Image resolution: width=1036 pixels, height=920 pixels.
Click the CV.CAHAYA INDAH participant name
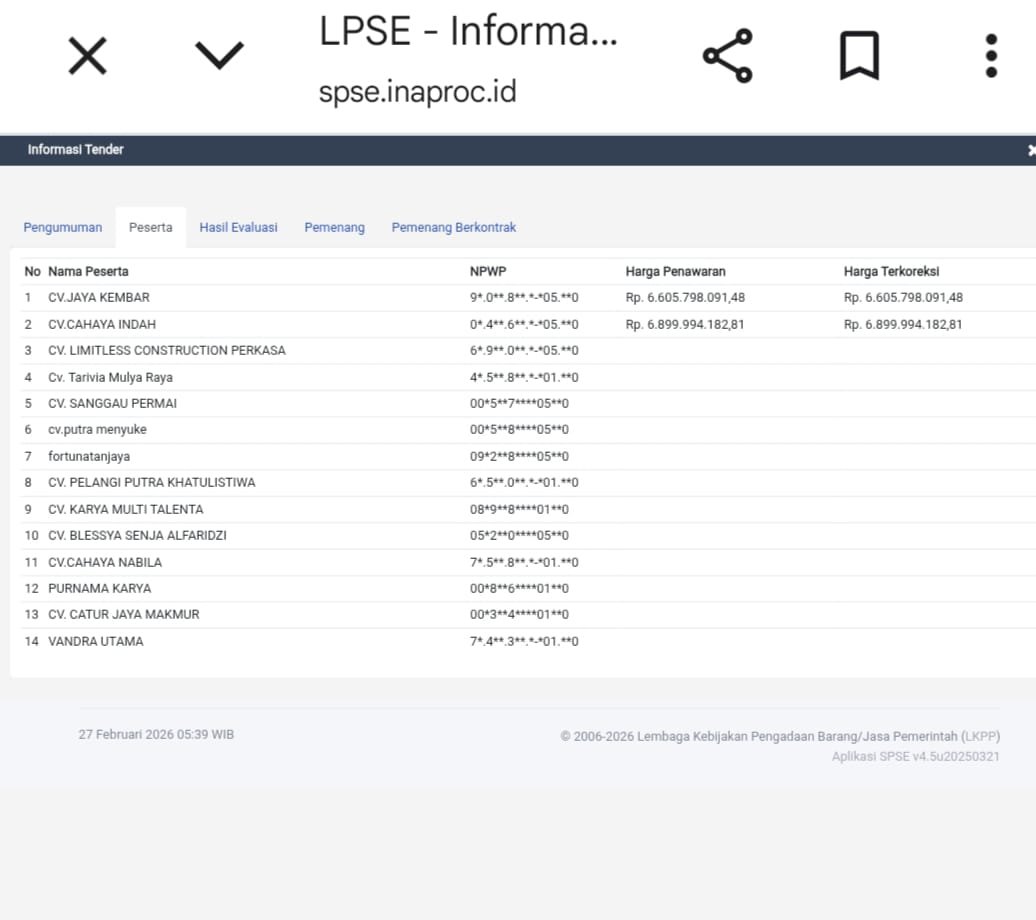[x=102, y=324]
